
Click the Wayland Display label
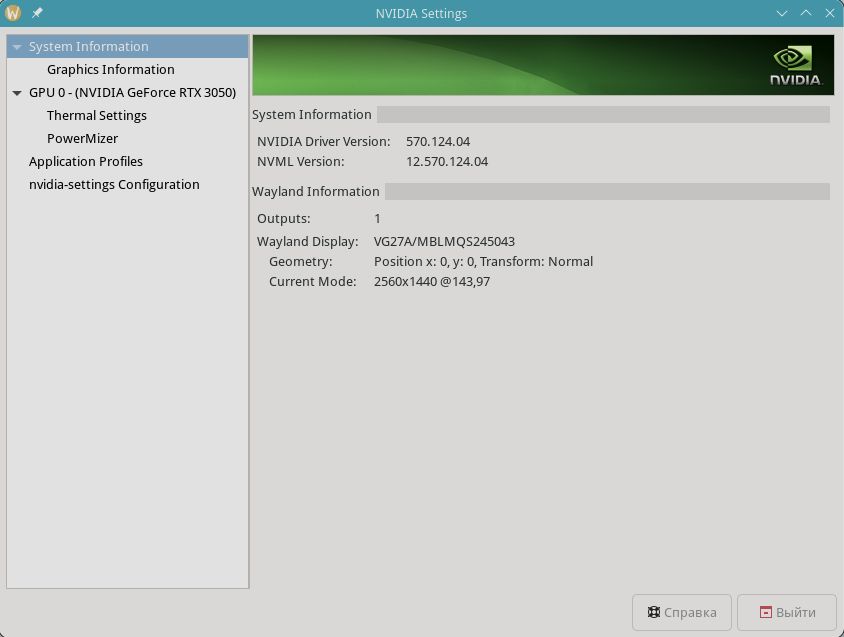(307, 241)
